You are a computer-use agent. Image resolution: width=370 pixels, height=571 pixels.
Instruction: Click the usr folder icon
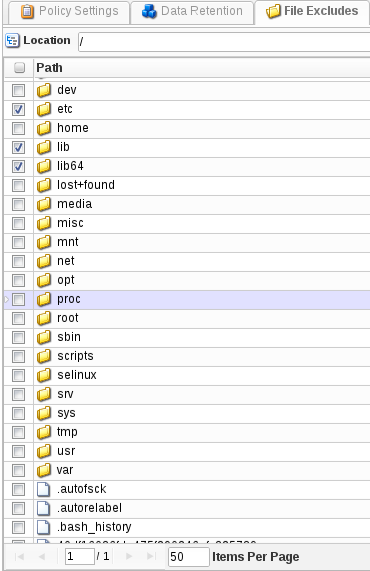coord(44,451)
